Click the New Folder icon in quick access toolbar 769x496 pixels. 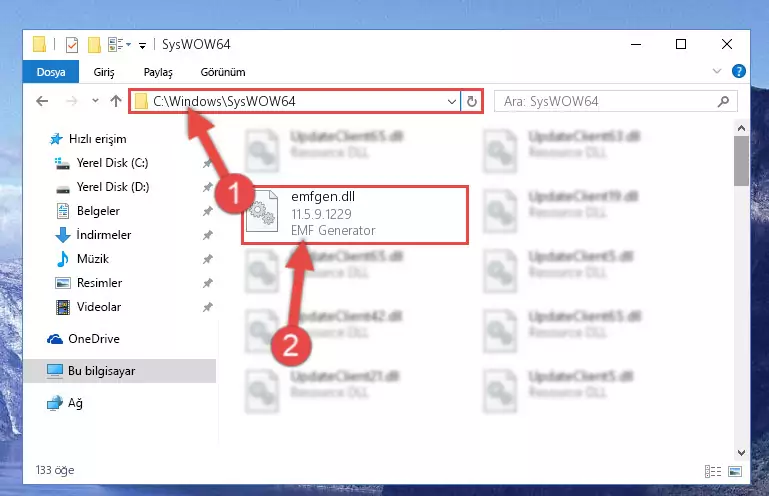tap(94, 45)
